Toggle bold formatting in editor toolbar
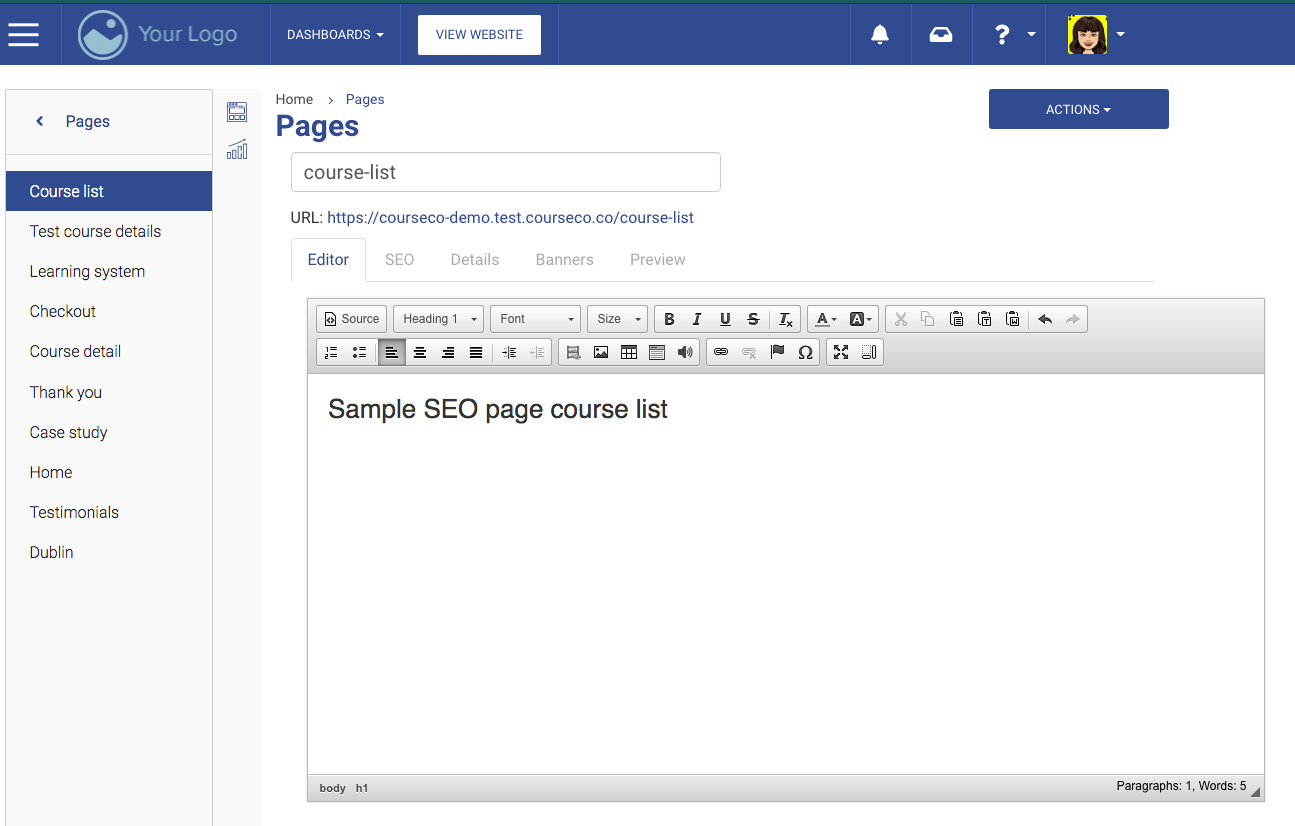Screen dimensions: 1295x826 pos(669,319)
